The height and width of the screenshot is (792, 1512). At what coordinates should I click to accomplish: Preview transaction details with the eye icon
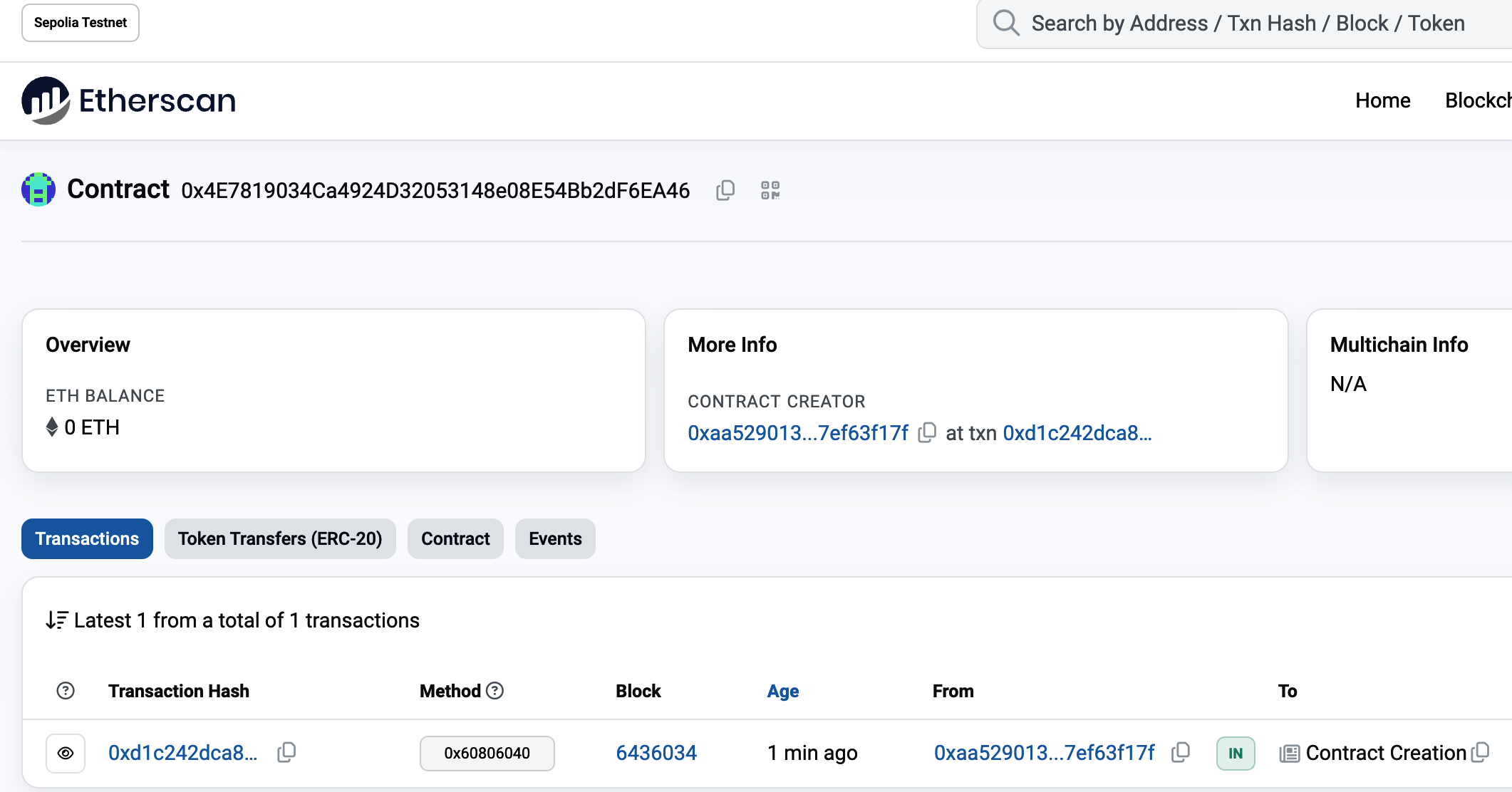click(x=65, y=753)
